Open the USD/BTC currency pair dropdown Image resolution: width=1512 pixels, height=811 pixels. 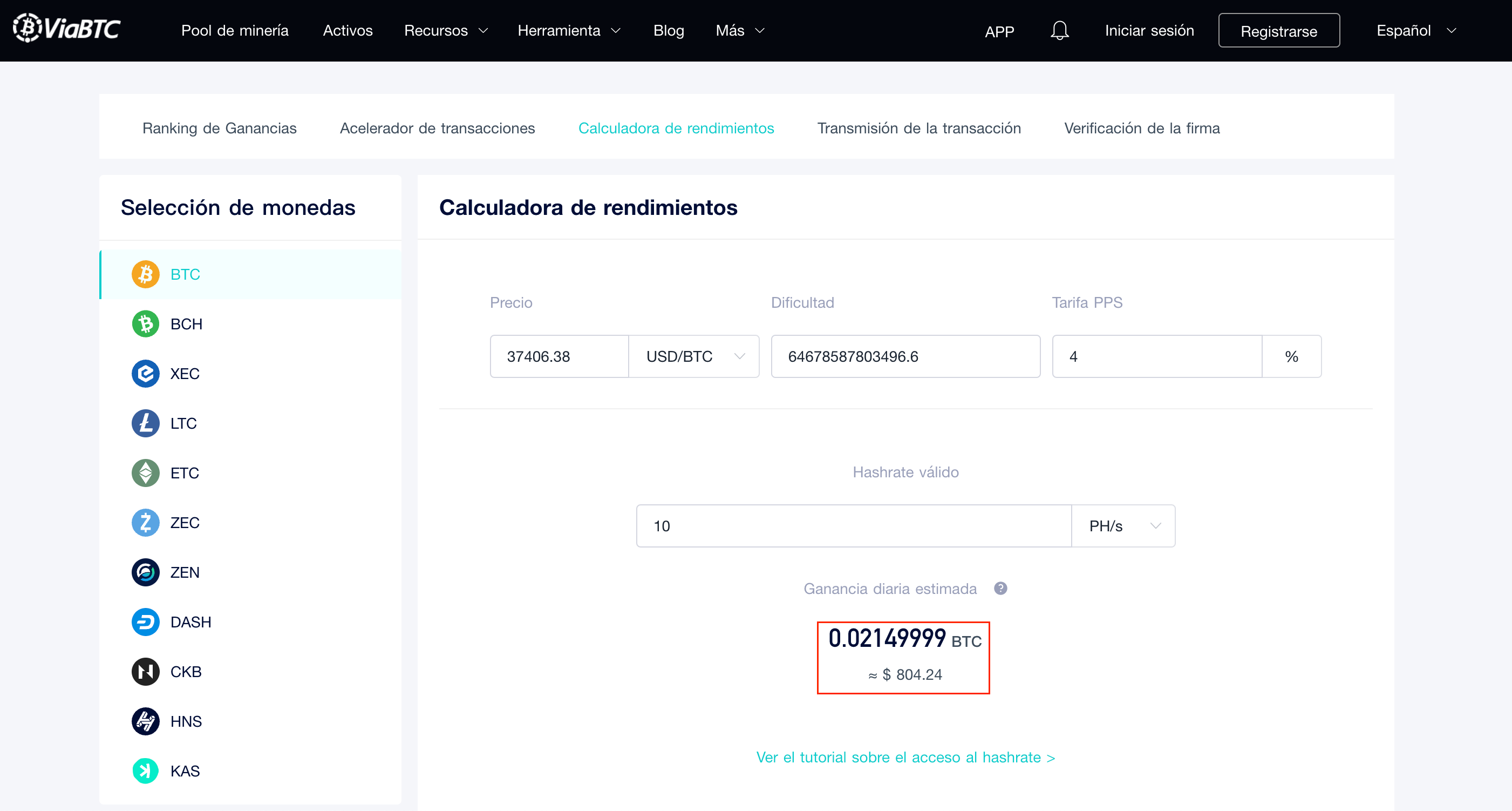(x=694, y=356)
